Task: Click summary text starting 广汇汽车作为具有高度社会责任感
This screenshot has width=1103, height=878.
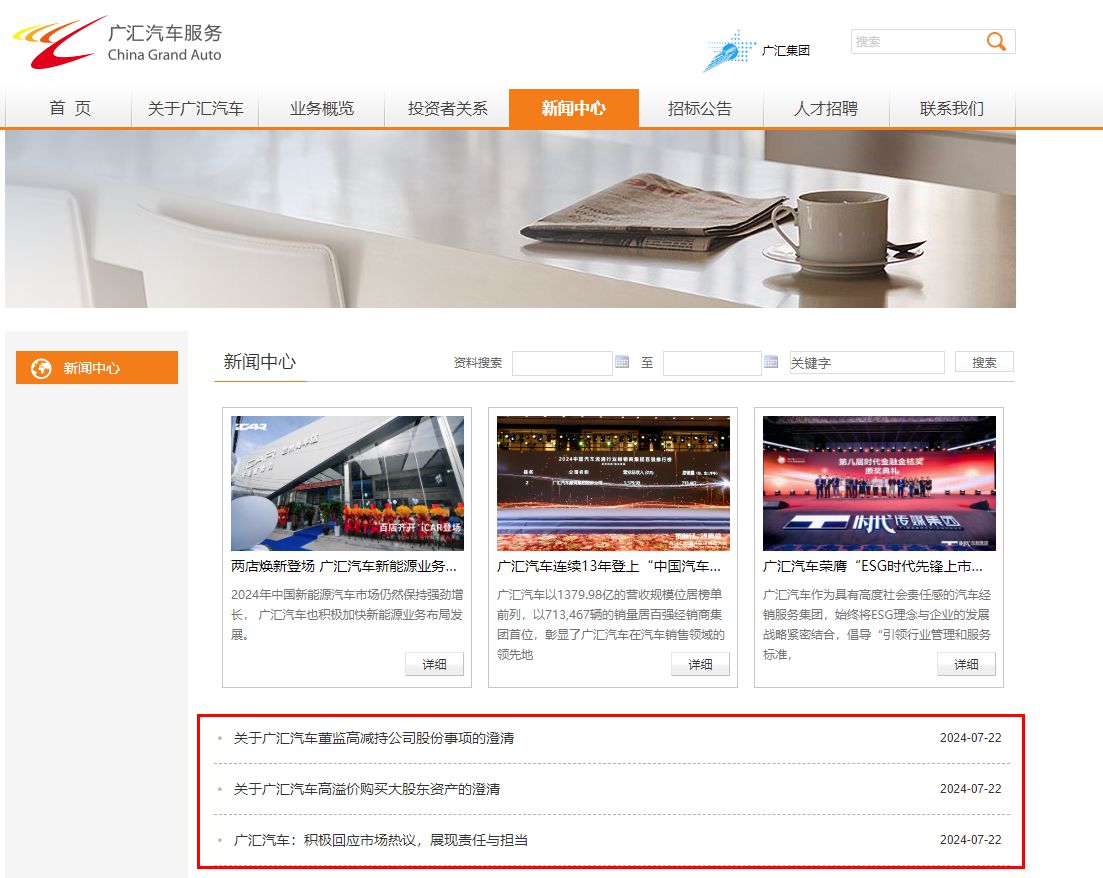Action: pyautogui.click(x=877, y=624)
